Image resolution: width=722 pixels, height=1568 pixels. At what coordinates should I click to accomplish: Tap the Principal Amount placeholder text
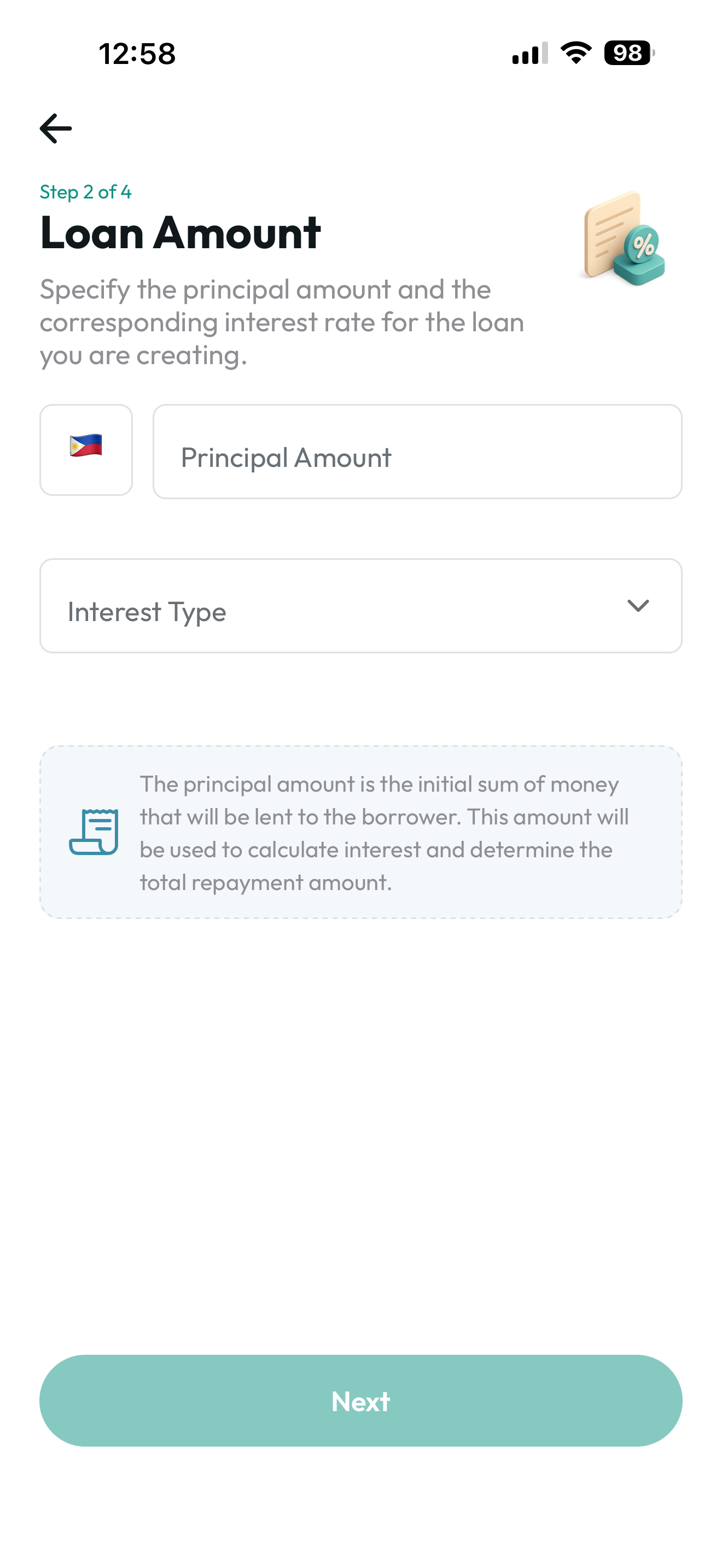click(287, 457)
